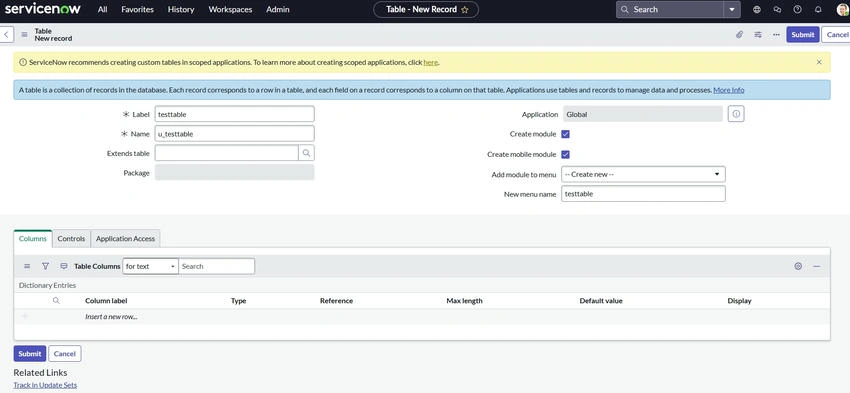Screen dimensions: 850x393
Task: Click the Max length column header
Action: pyautogui.click(x=465, y=301)
